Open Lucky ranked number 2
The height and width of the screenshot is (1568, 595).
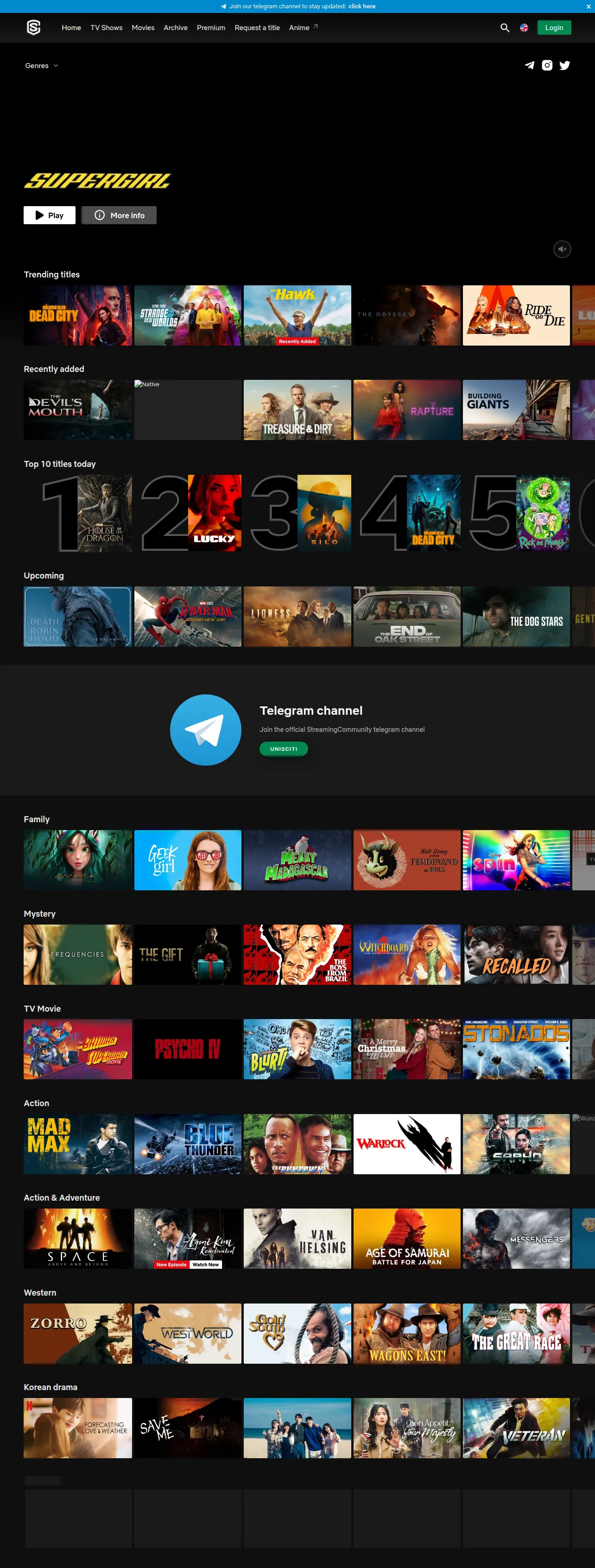click(215, 513)
